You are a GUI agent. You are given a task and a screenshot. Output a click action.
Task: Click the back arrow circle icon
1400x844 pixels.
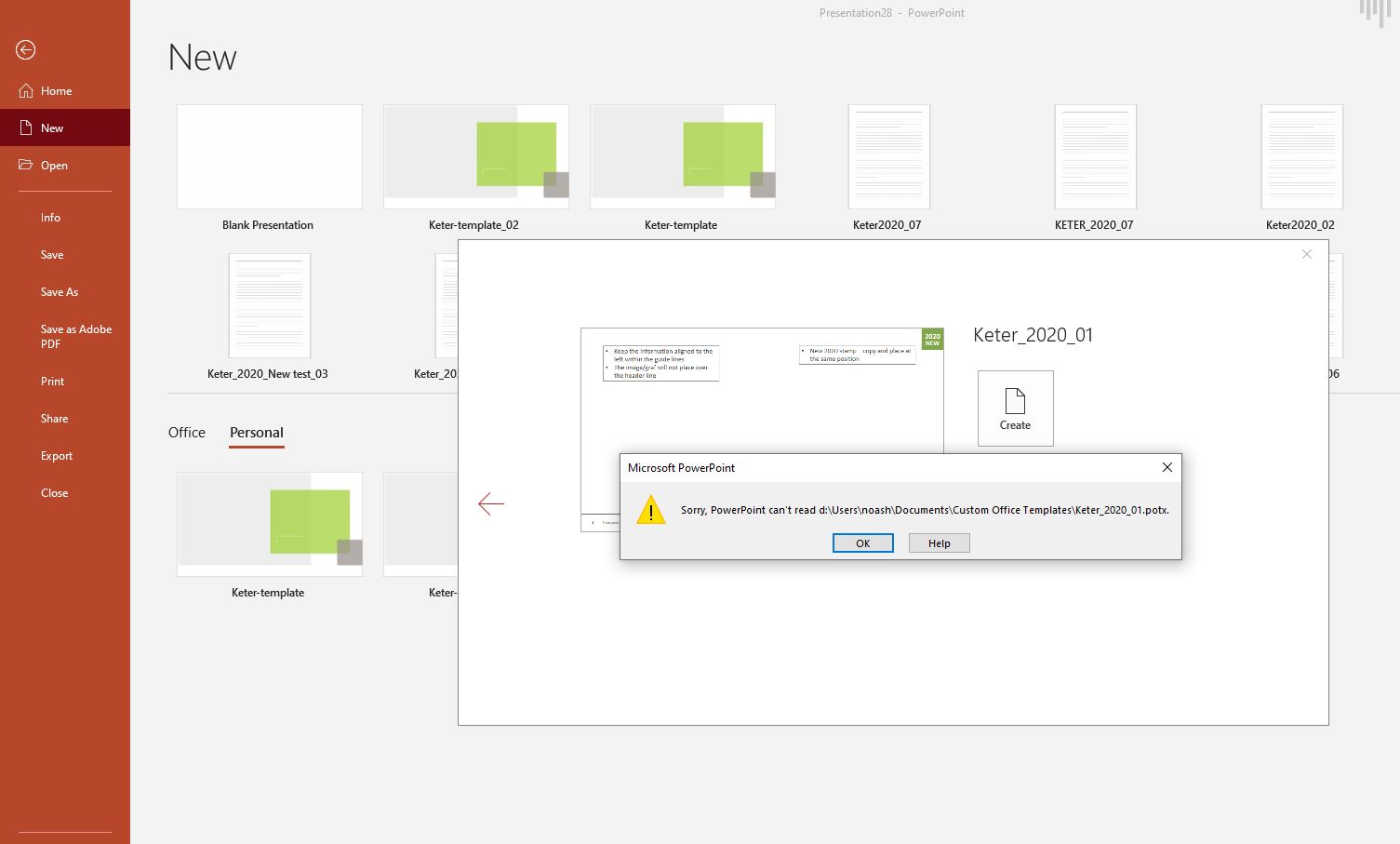pyautogui.click(x=26, y=50)
